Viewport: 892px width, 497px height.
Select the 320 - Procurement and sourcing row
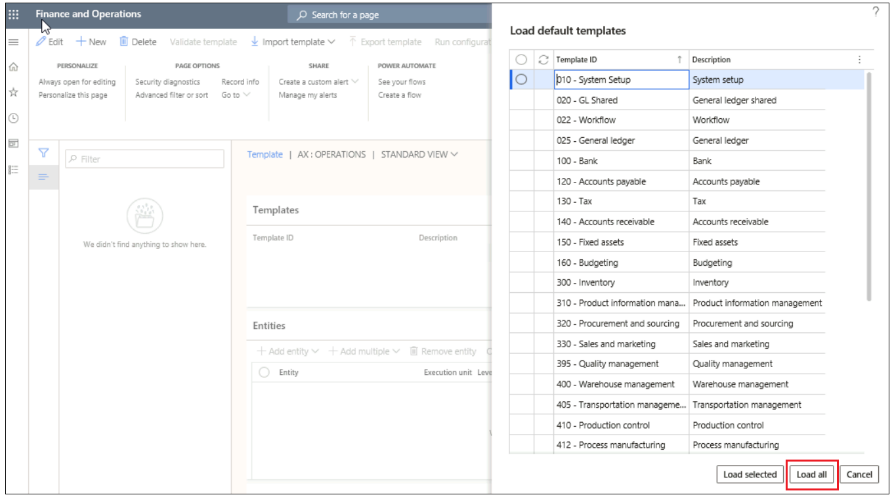[x=667, y=324]
